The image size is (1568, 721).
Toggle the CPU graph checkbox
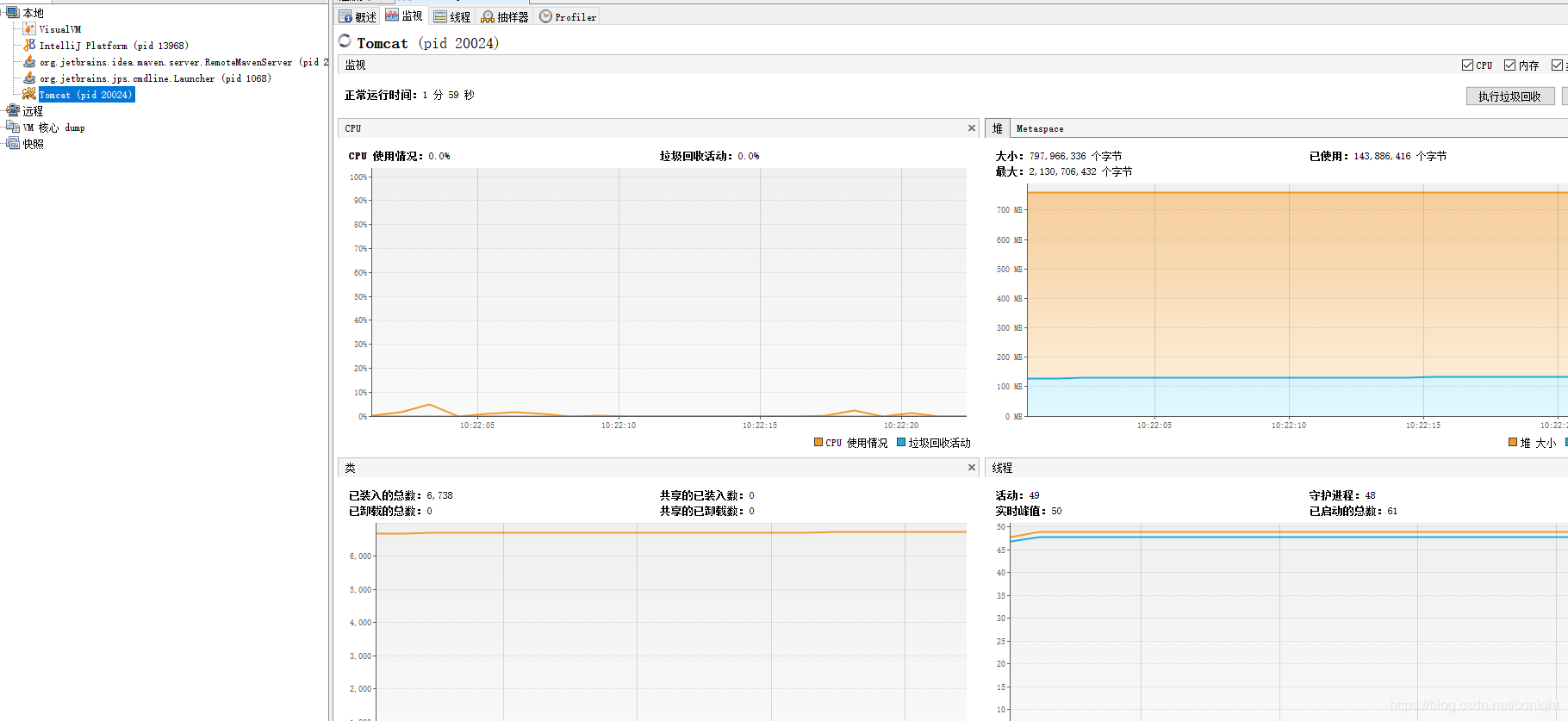click(x=1467, y=65)
